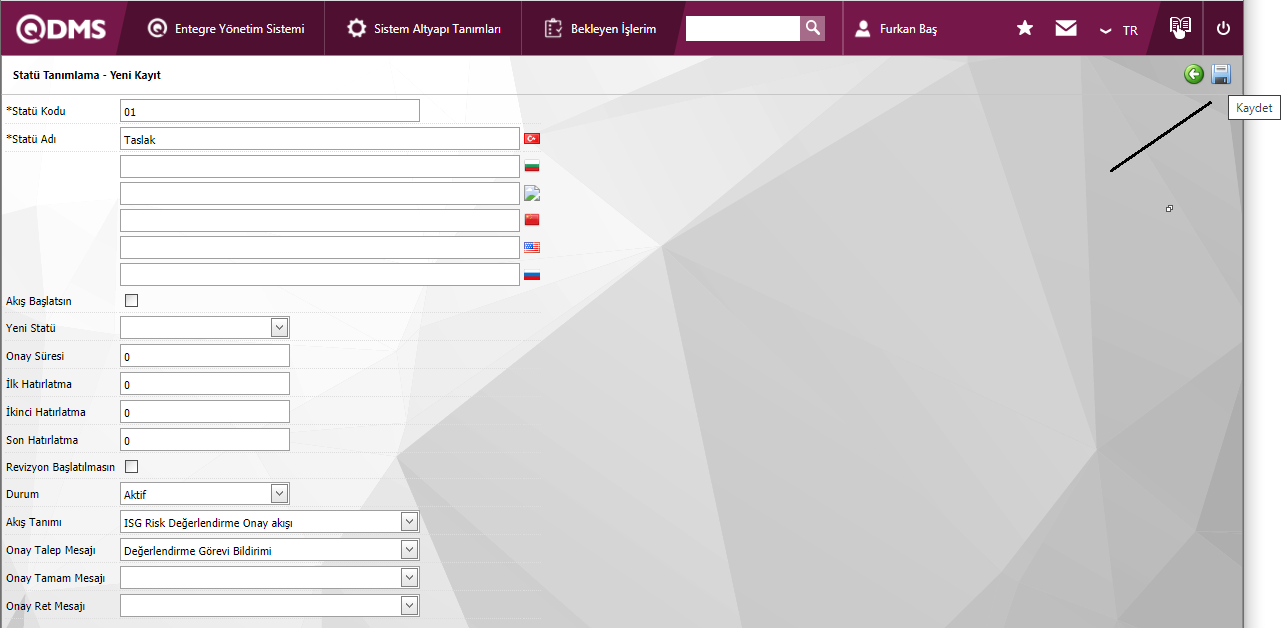
Task: Click the broken image language icon
Action: click(532, 193)
